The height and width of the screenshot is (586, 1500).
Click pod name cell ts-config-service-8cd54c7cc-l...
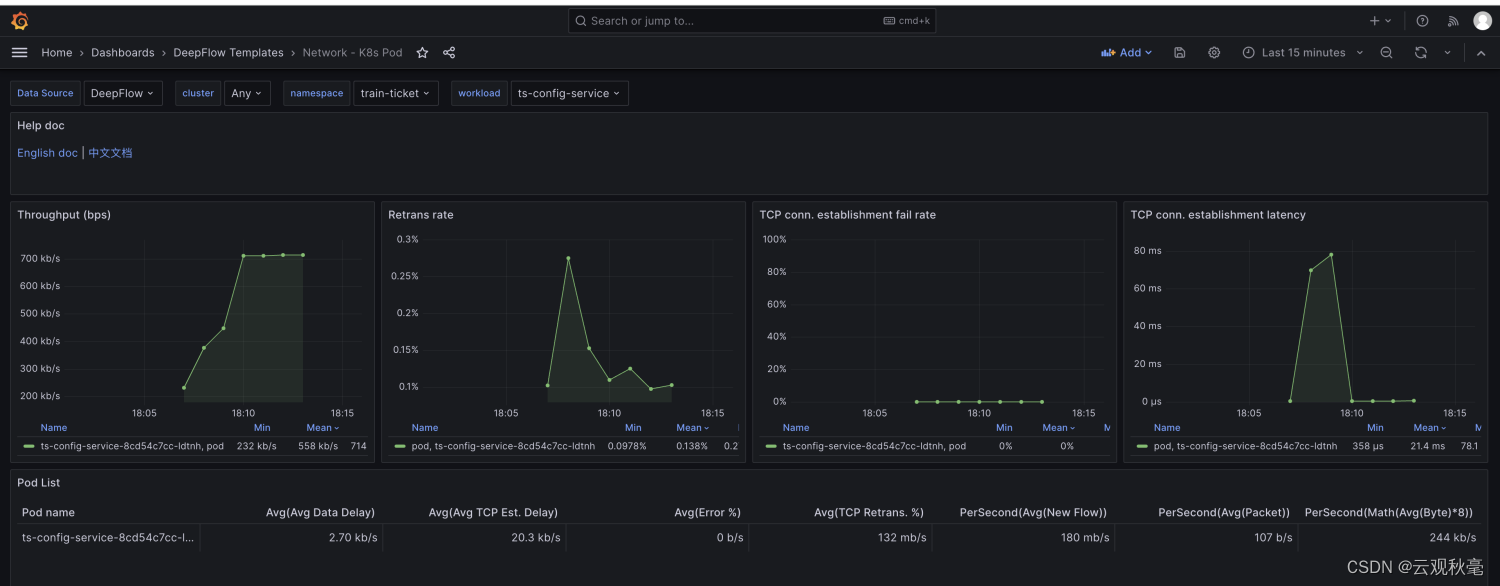pyautogui.click(x=108, y=537)
